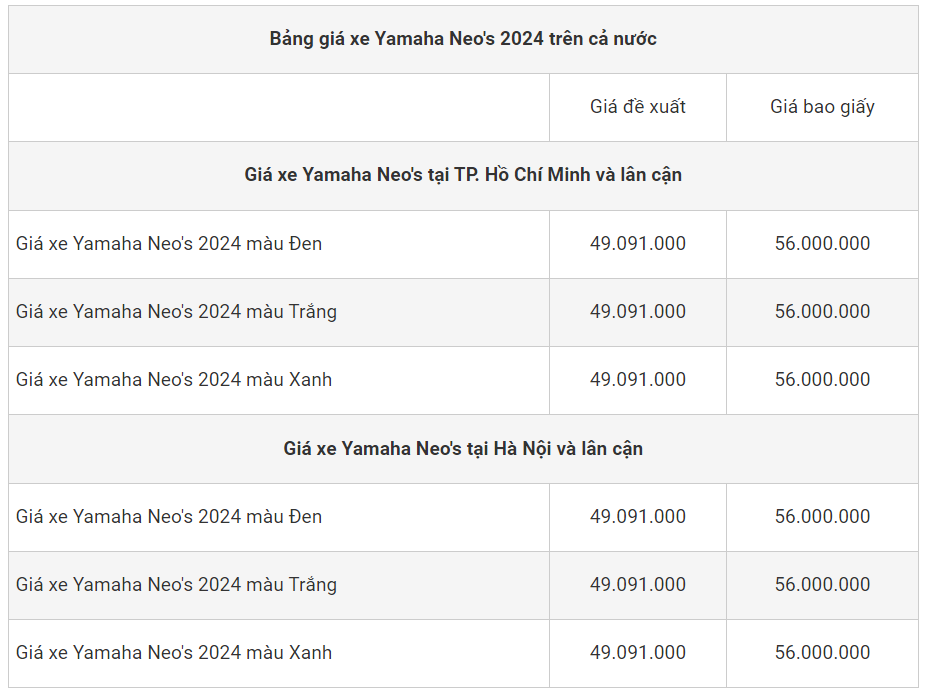
Task: Select the "màu Đen" row label under Hồ Chí Minh
Action: (169, 243)
